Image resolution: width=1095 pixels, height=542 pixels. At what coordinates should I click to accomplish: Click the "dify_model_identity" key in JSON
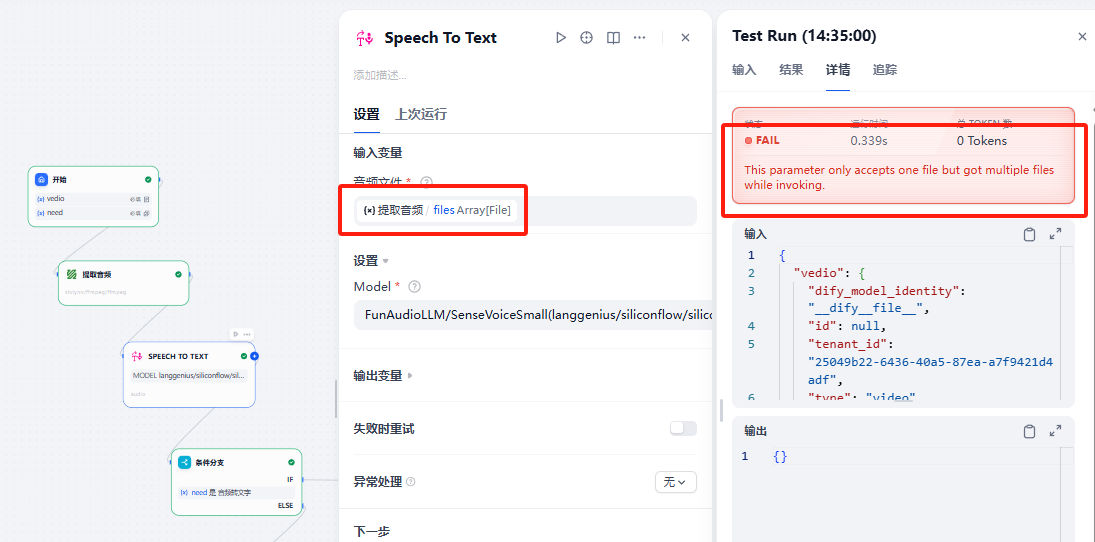(x=883, y=291)
